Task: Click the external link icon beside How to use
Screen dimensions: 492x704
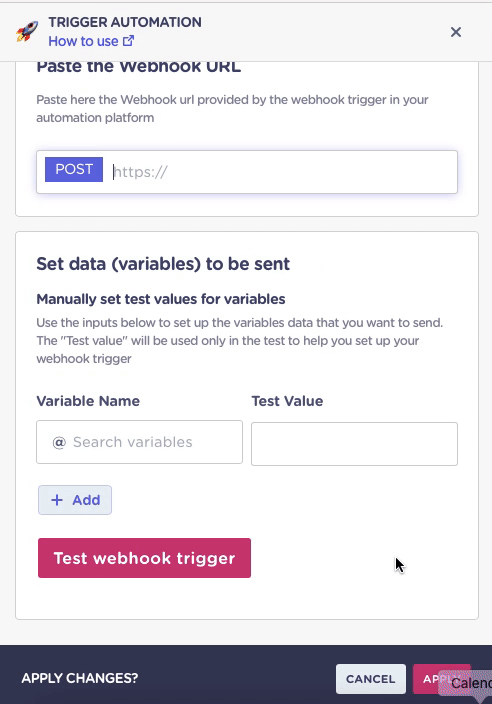Action: 128,41
